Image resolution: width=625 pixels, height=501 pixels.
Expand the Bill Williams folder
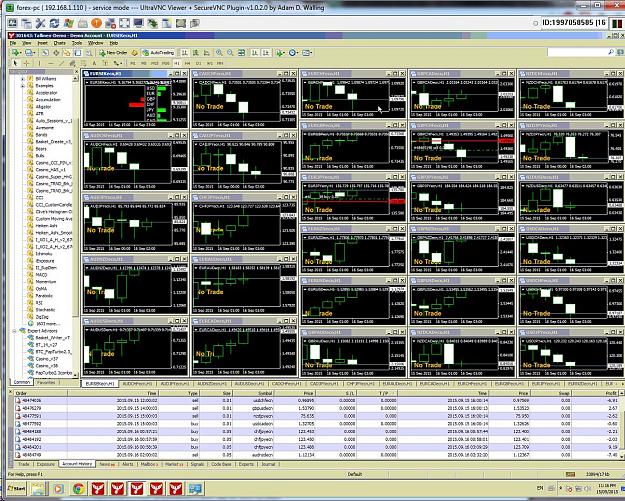[x=23, y=79]
